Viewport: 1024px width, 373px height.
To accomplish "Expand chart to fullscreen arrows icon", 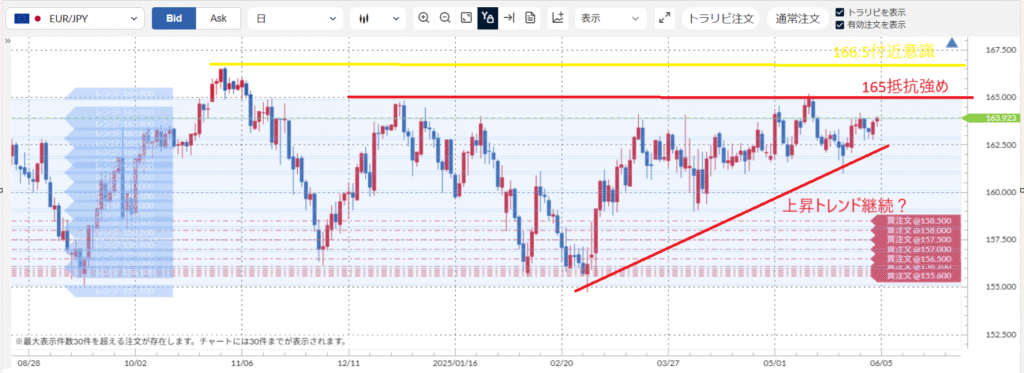I will pyautogui.click(x=665, y=18).
